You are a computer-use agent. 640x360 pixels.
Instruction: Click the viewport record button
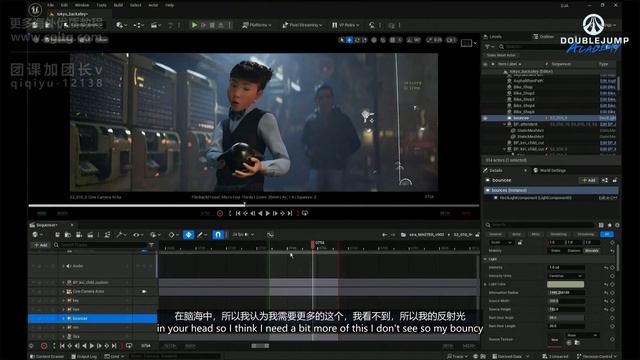click(x=220, y=213)
